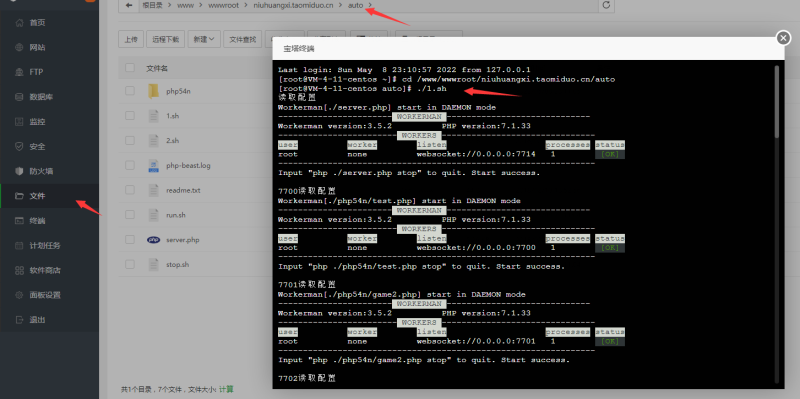Select the file name server.php
Image resolution: width=800 pixels, height=399 pixels.
(183, 240)
